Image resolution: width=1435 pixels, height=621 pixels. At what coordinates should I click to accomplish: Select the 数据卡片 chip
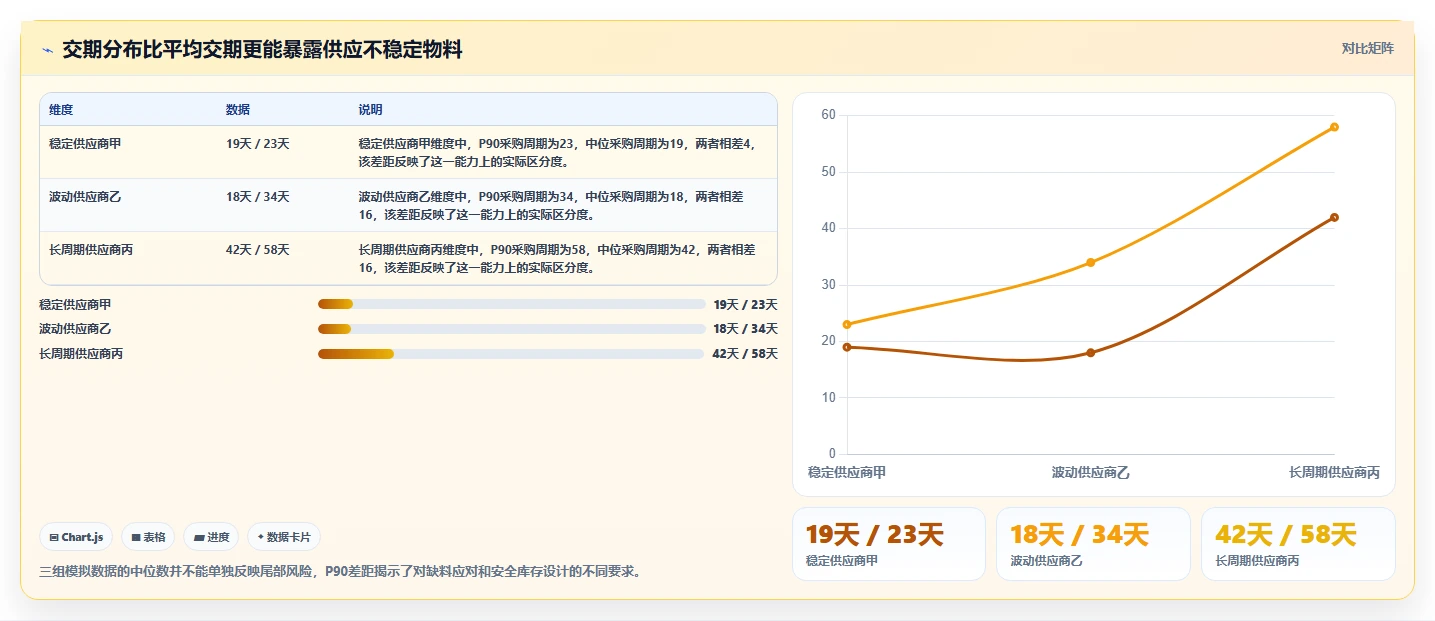click(284, 537)
